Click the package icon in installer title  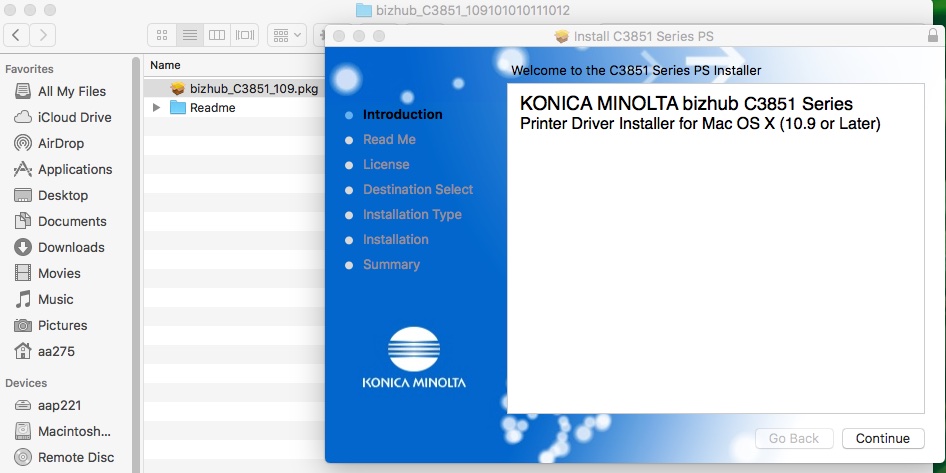point(562,36)
